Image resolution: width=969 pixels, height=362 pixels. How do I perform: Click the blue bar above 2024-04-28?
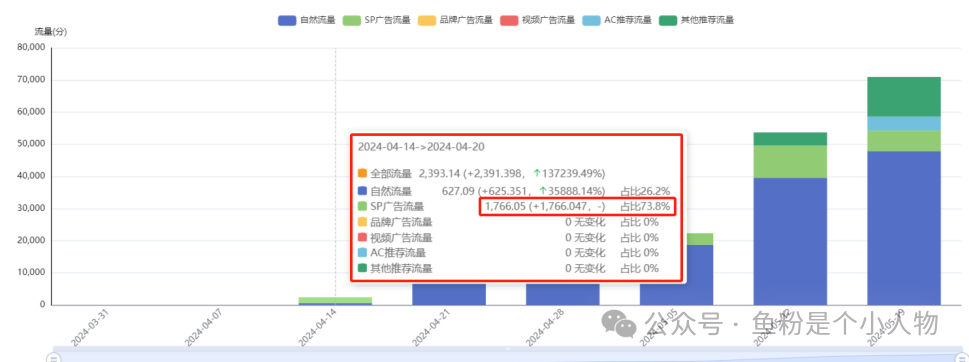[x=562, y=294]
